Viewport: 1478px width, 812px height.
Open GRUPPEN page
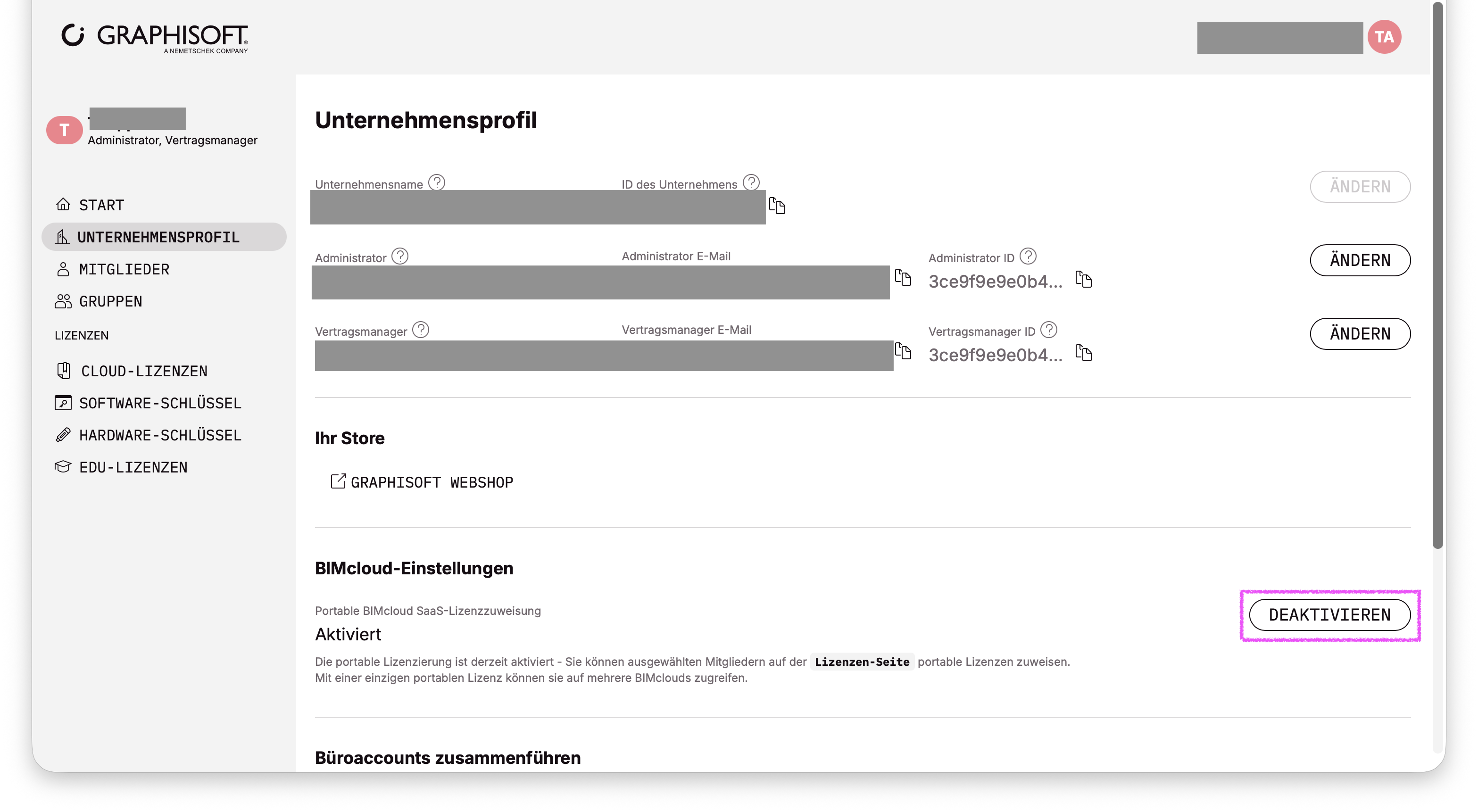[110, 301]
